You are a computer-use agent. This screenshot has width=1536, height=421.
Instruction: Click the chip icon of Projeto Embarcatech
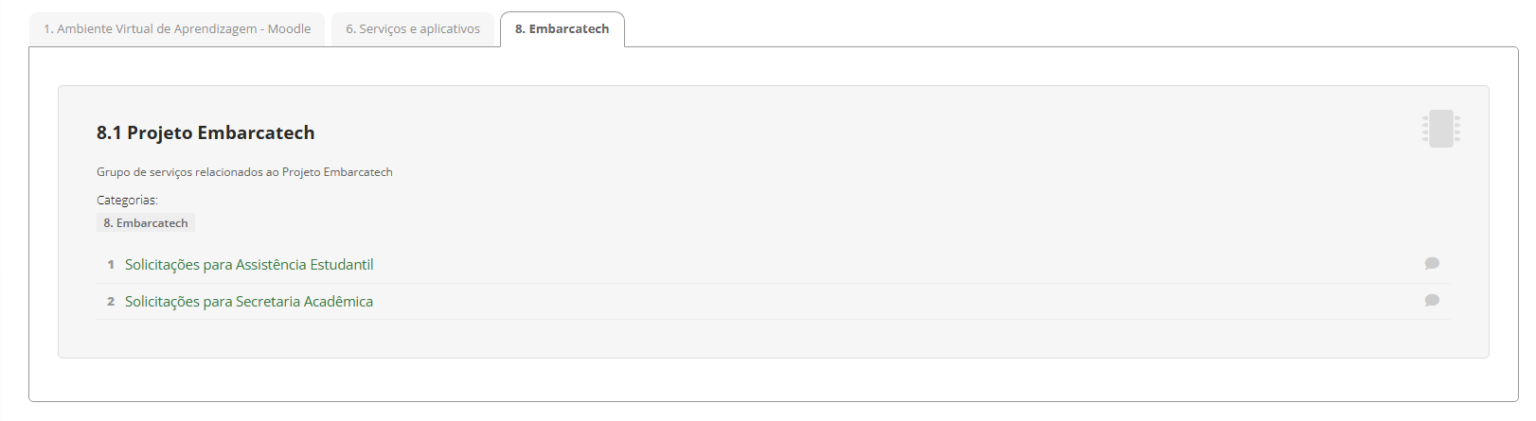click(x=1440, y=130)
